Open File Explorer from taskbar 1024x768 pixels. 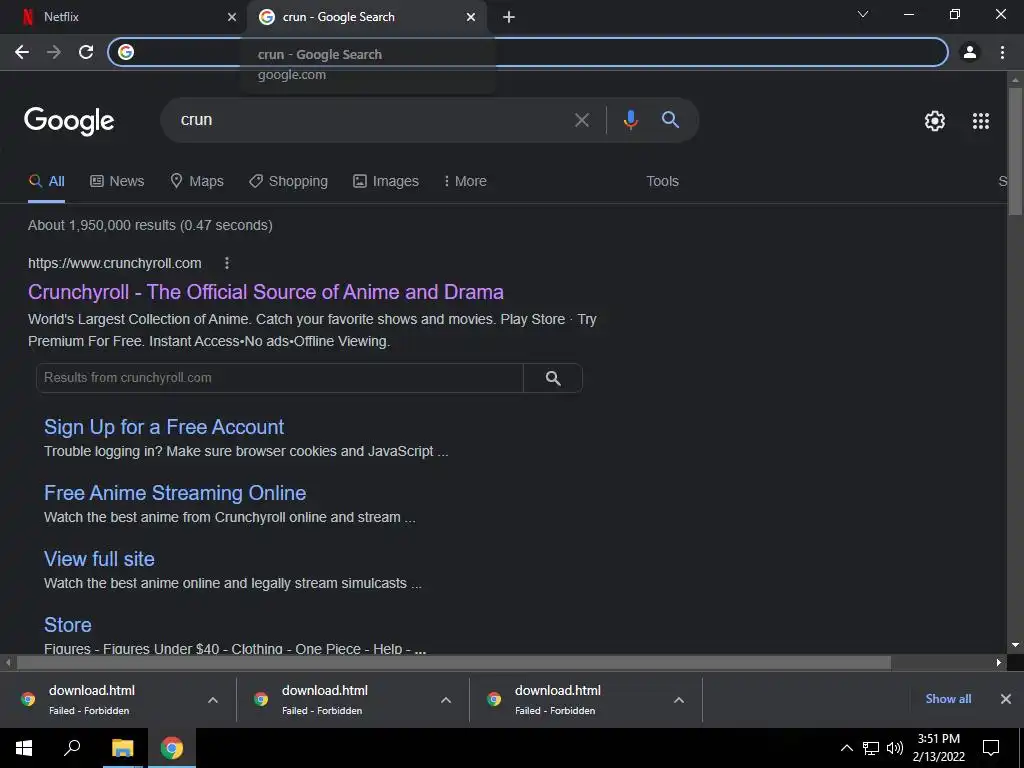[122, 748]
